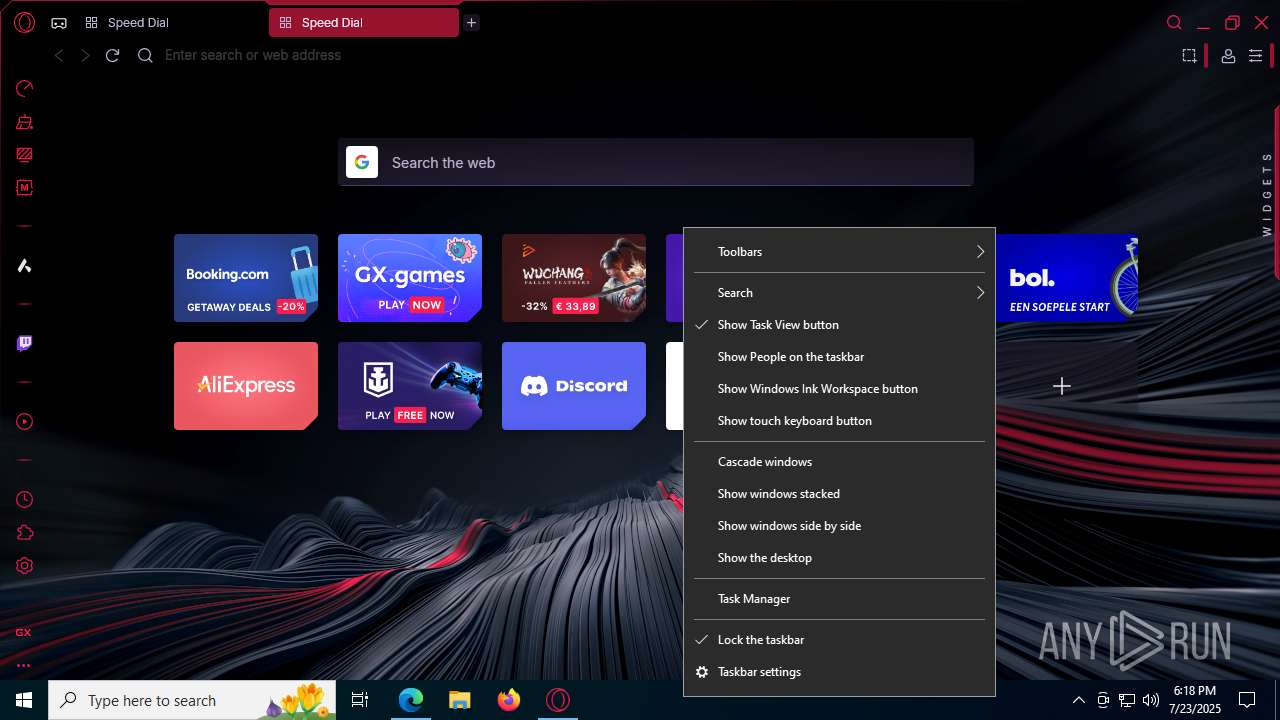
Task: Select Show windows stacked
Action: click(x=839, y=494)
